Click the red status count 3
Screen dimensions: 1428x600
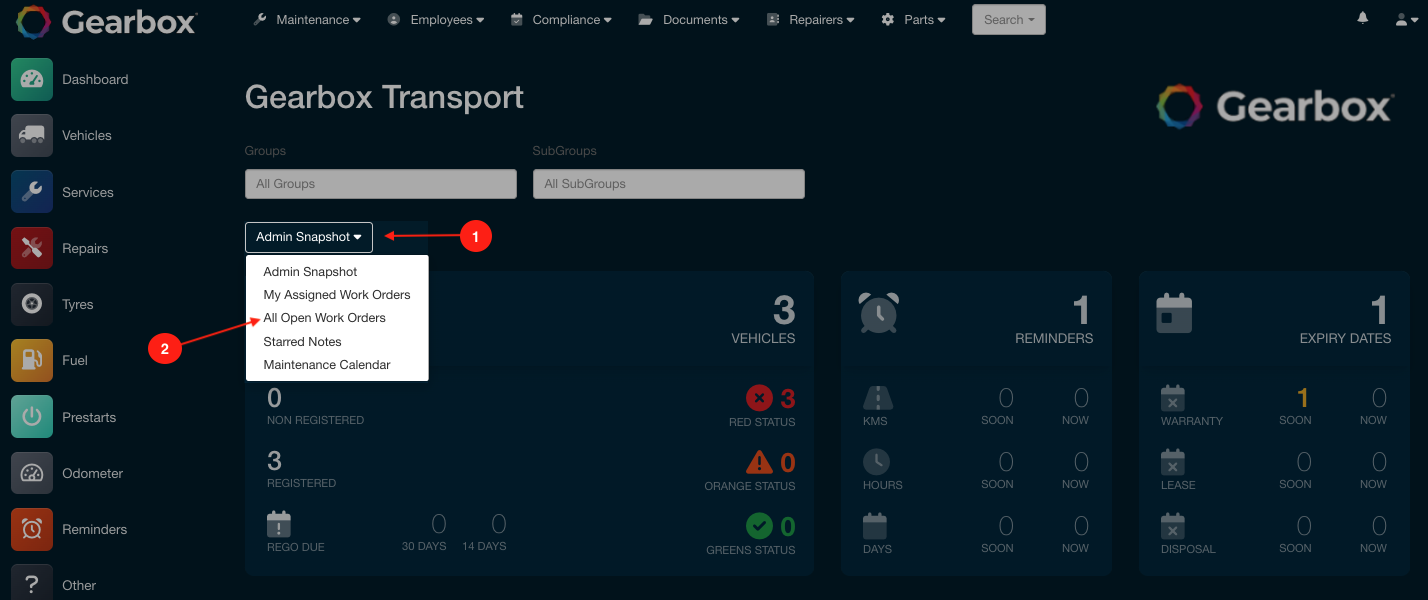(x=788, y=399)
